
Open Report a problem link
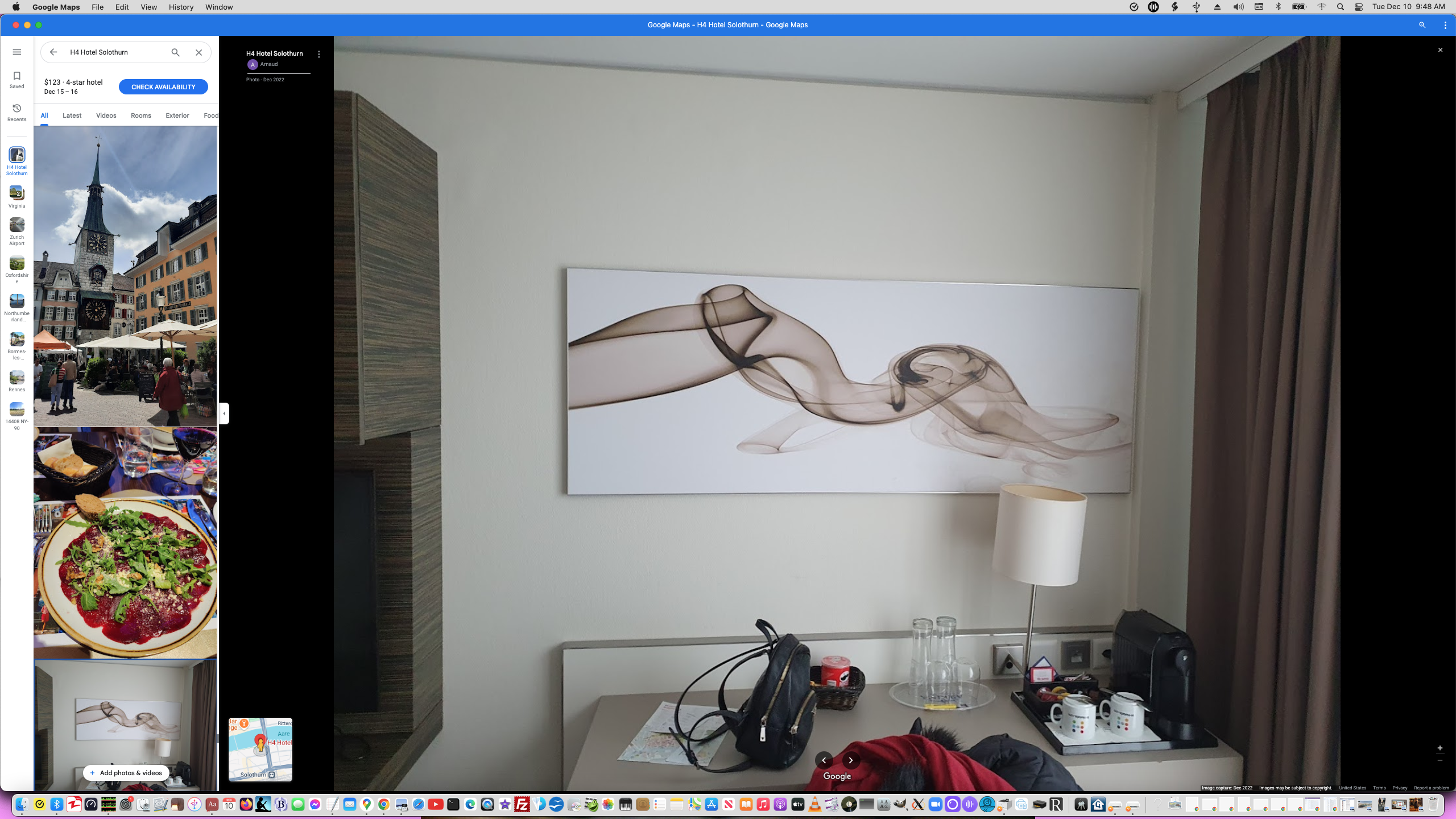[x=1431, y=788]
